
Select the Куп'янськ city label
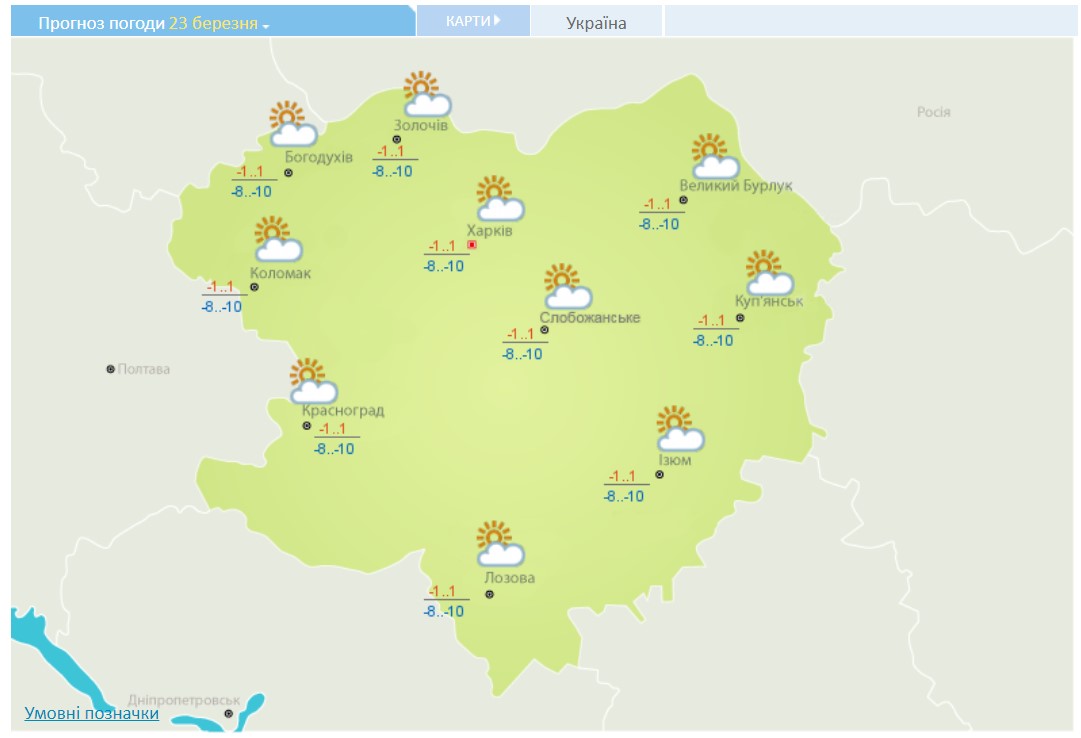coord(769,301)
